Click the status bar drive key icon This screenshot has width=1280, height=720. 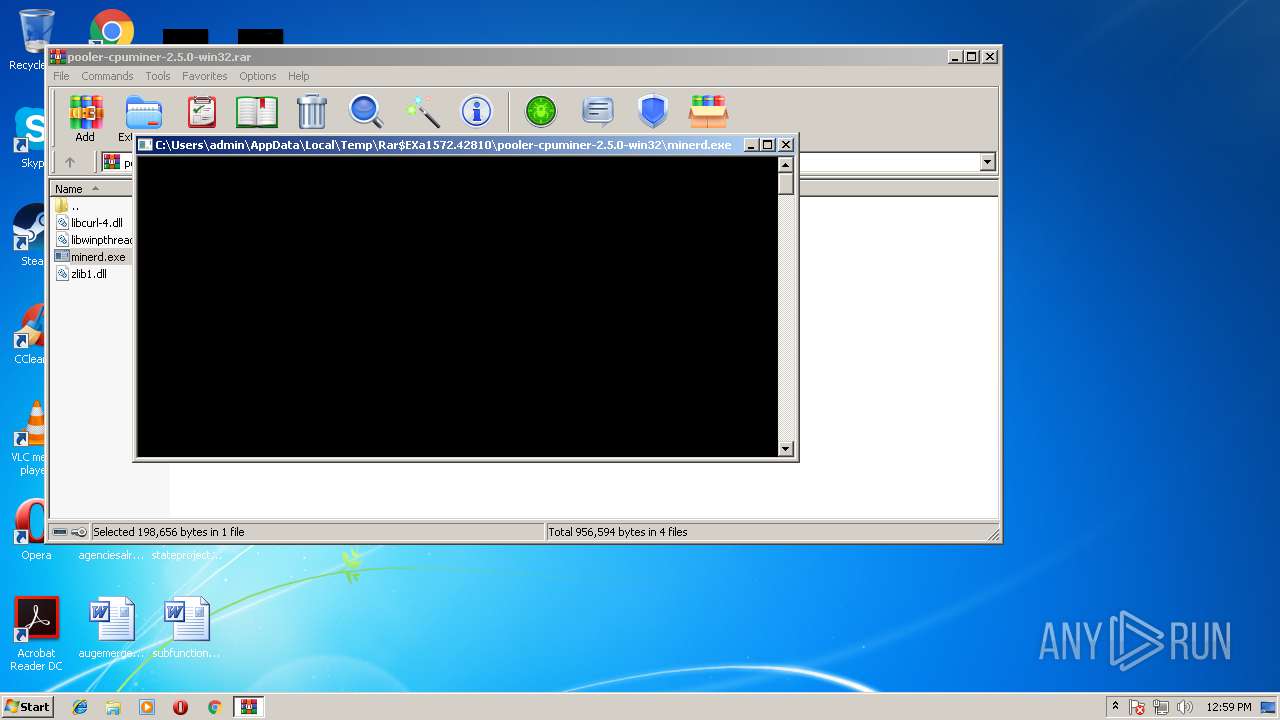70,532
